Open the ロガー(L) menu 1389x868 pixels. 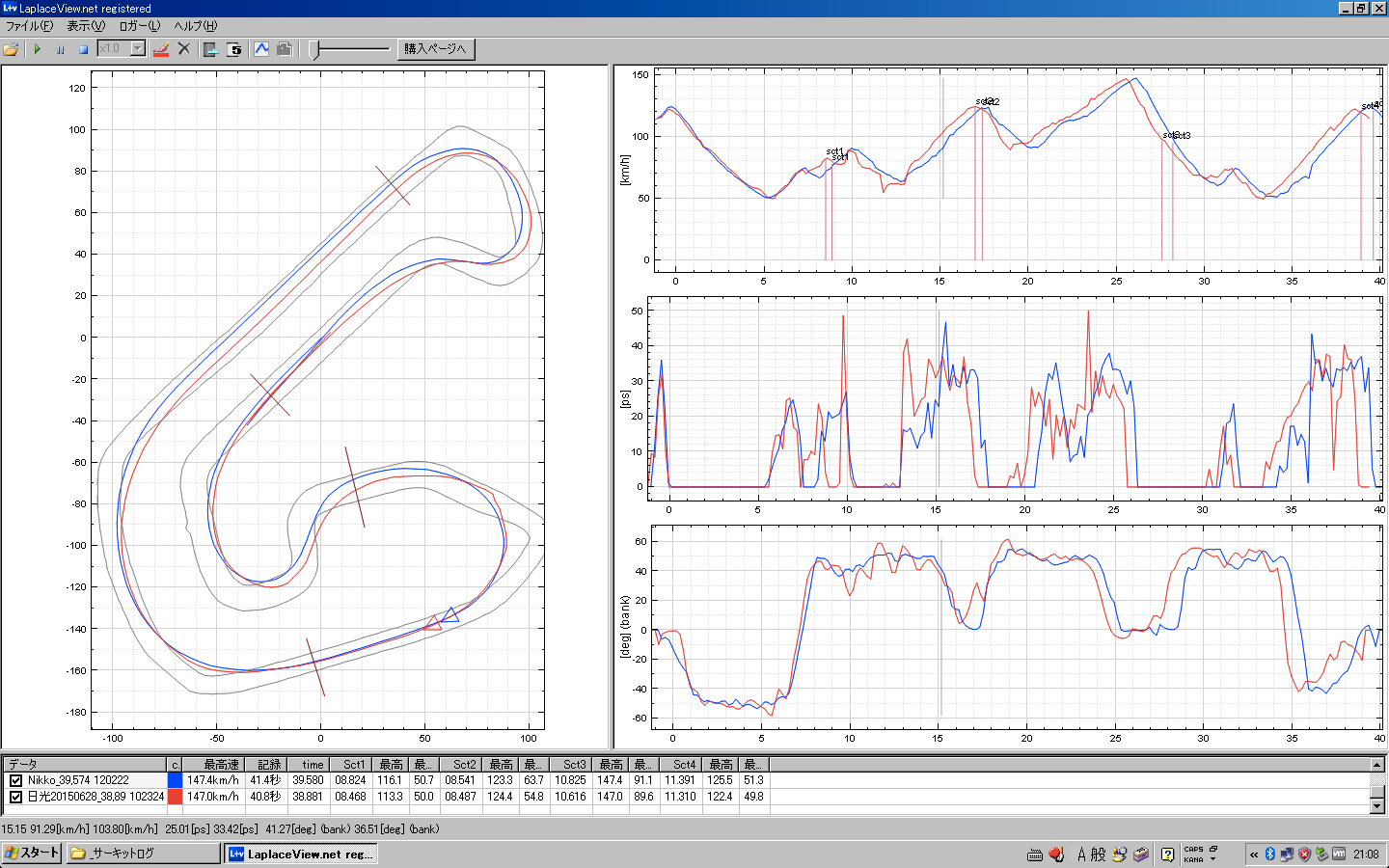pyautogui.click(x=139, y=26)
